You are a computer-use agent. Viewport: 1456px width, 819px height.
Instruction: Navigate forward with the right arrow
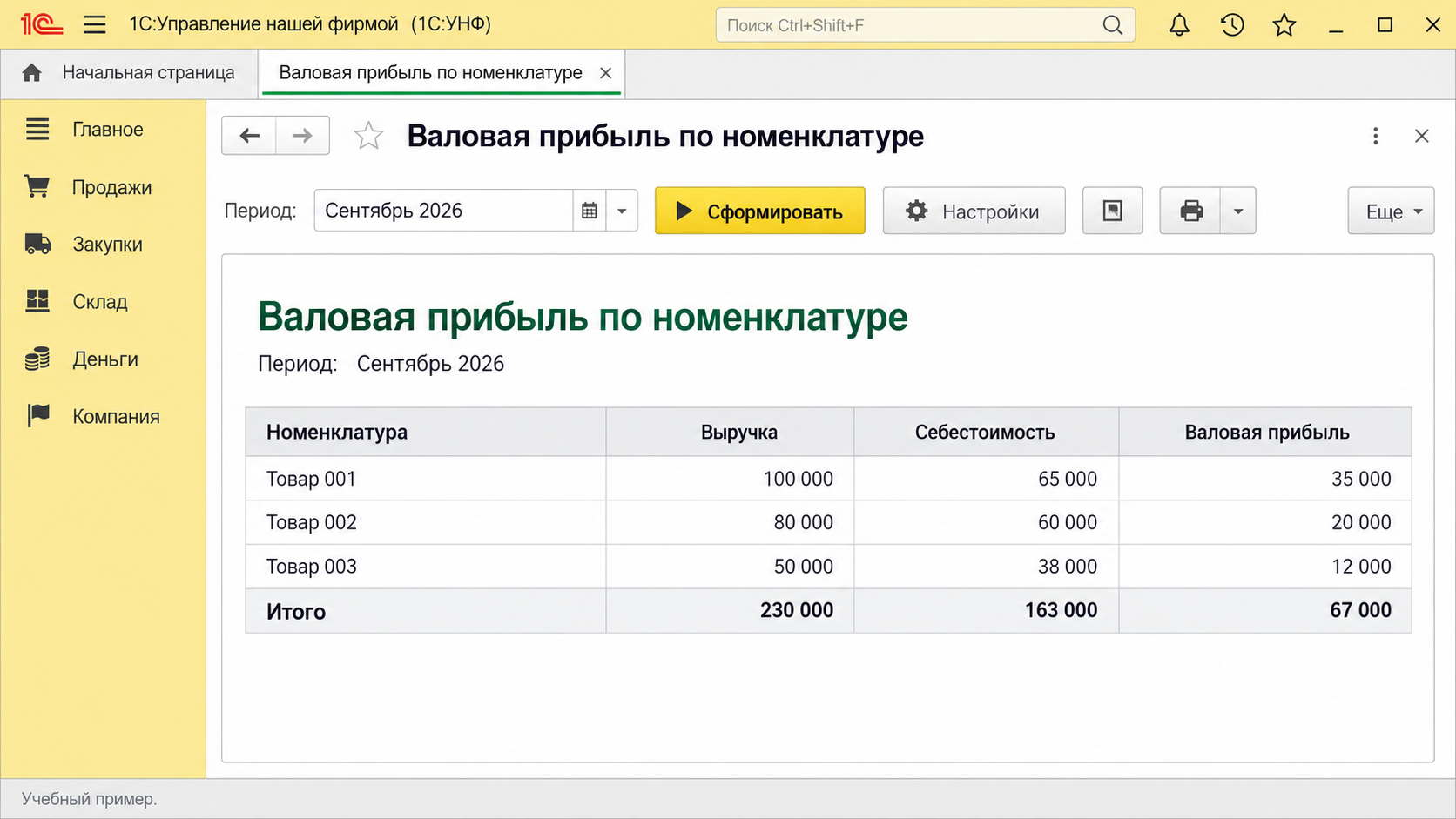[x=302, y=136]
